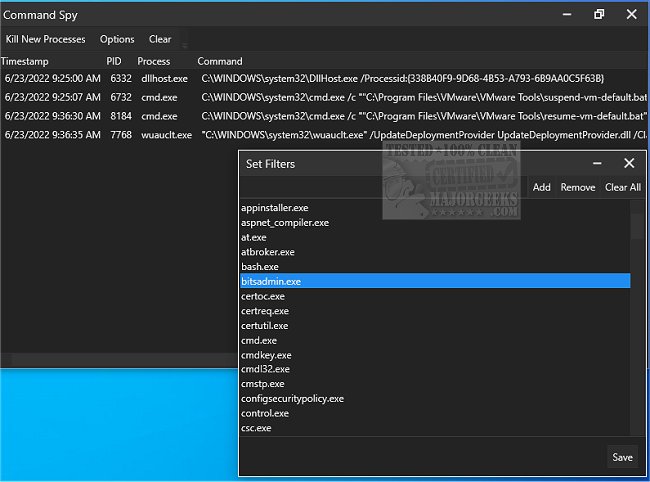Select the highlighted bitsadmin.exe entry
The width and height of the screenshot is (650, 482).
click(435, 281)
